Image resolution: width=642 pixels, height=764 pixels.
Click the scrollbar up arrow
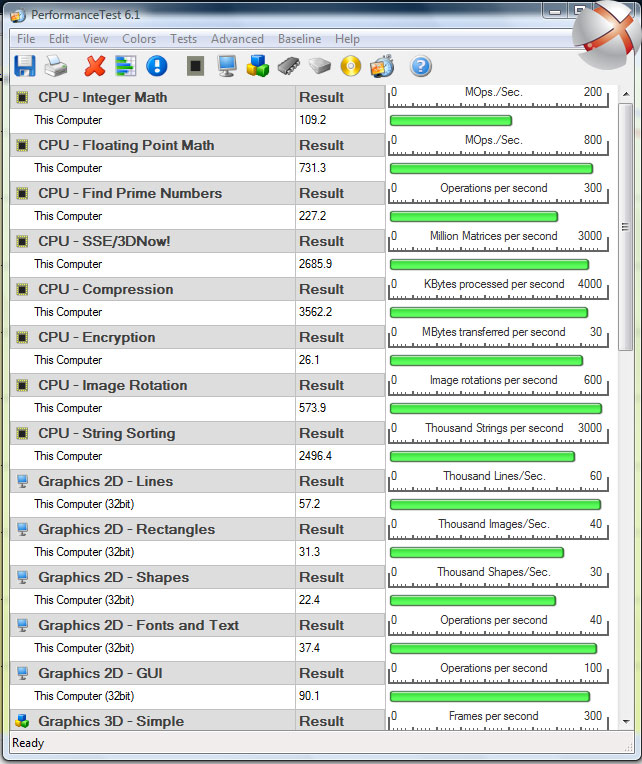click(x=626, y=94)
